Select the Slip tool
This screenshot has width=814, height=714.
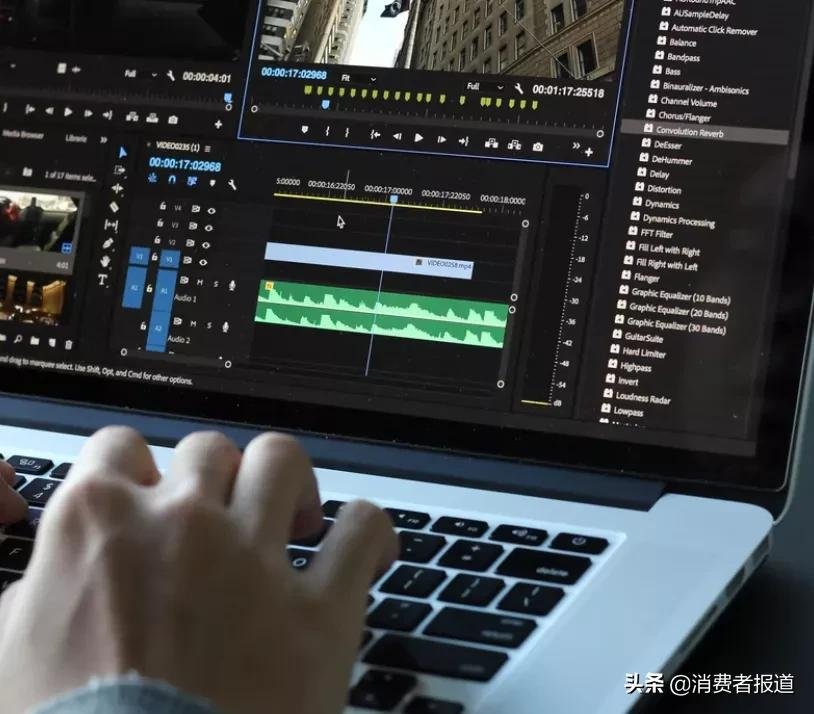point(111,225)
